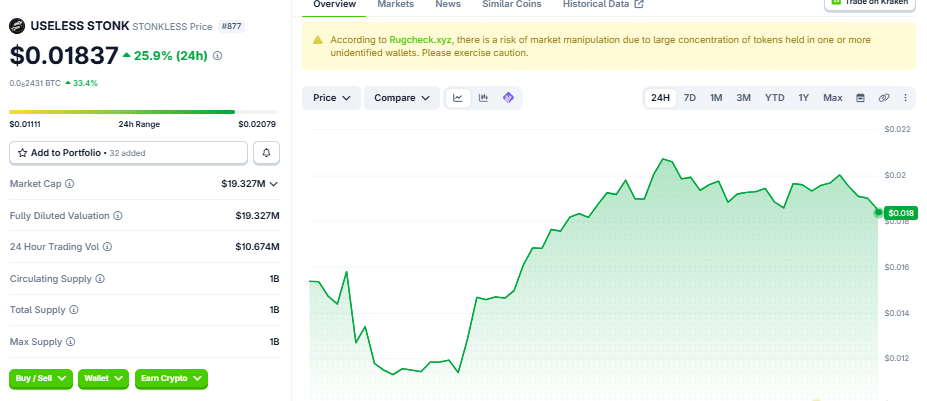Open Total Supply info icon
This screenshot has width=927, height=401.
[73, 310]
